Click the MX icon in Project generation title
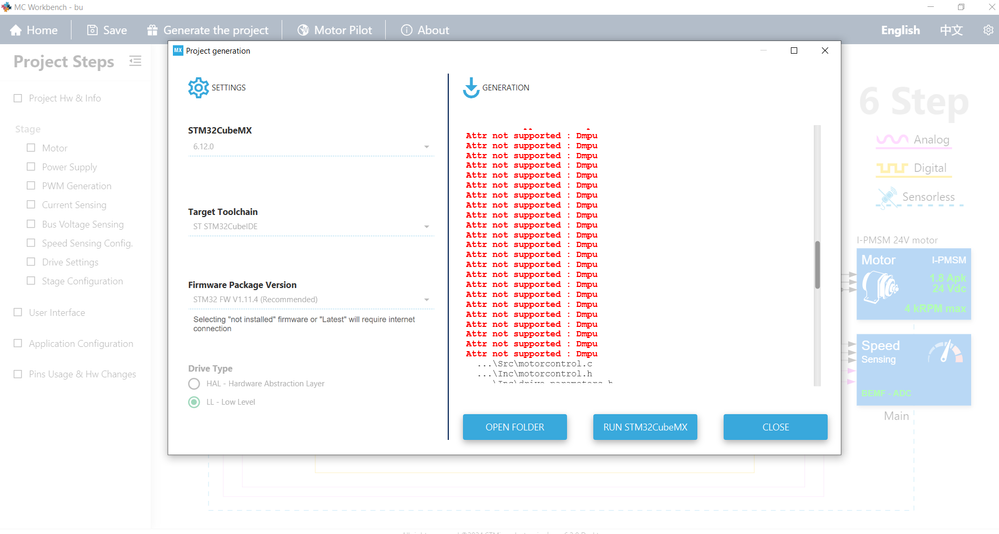 click(178, 50)
